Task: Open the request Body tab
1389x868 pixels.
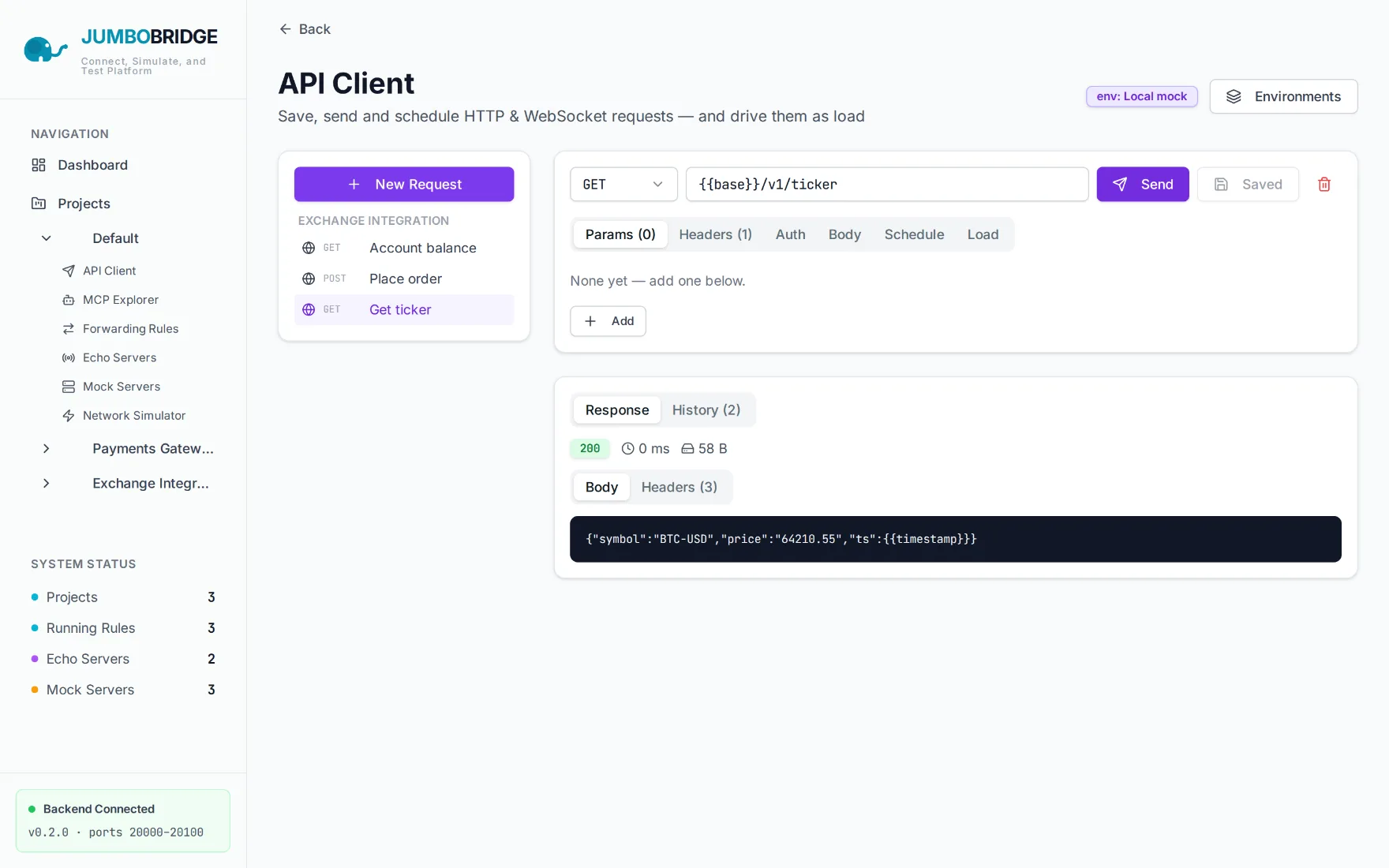Action: pyautogui.click(x=844, y=234)
